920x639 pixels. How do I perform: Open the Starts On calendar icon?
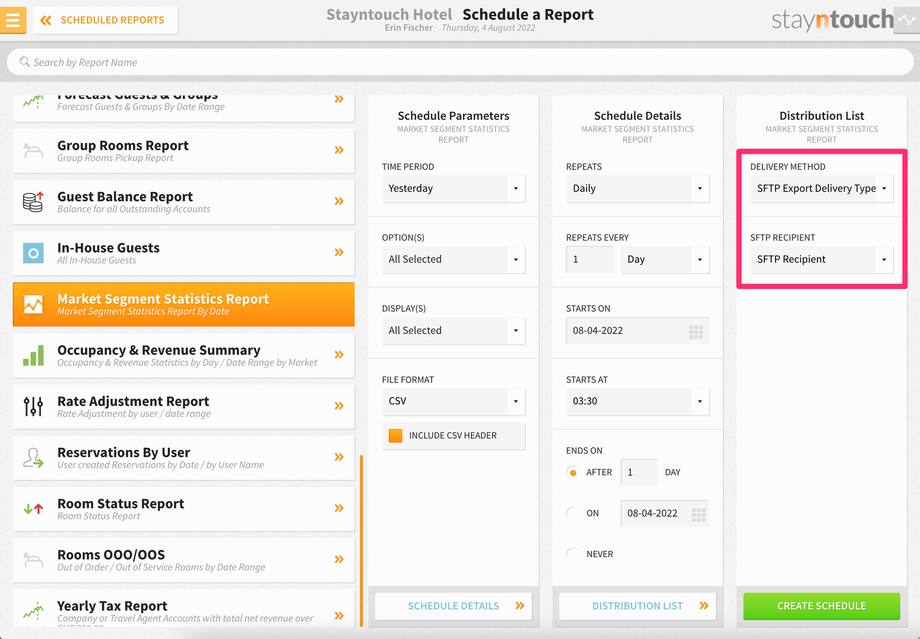point(696,332)
